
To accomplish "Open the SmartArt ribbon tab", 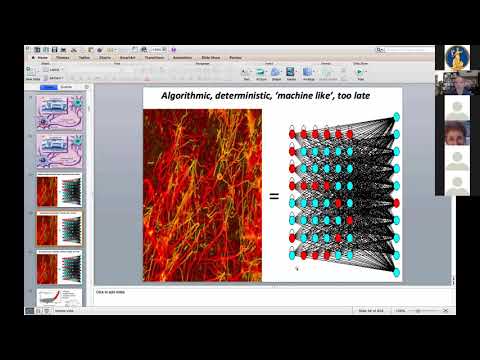I will [x=128, y=58].
